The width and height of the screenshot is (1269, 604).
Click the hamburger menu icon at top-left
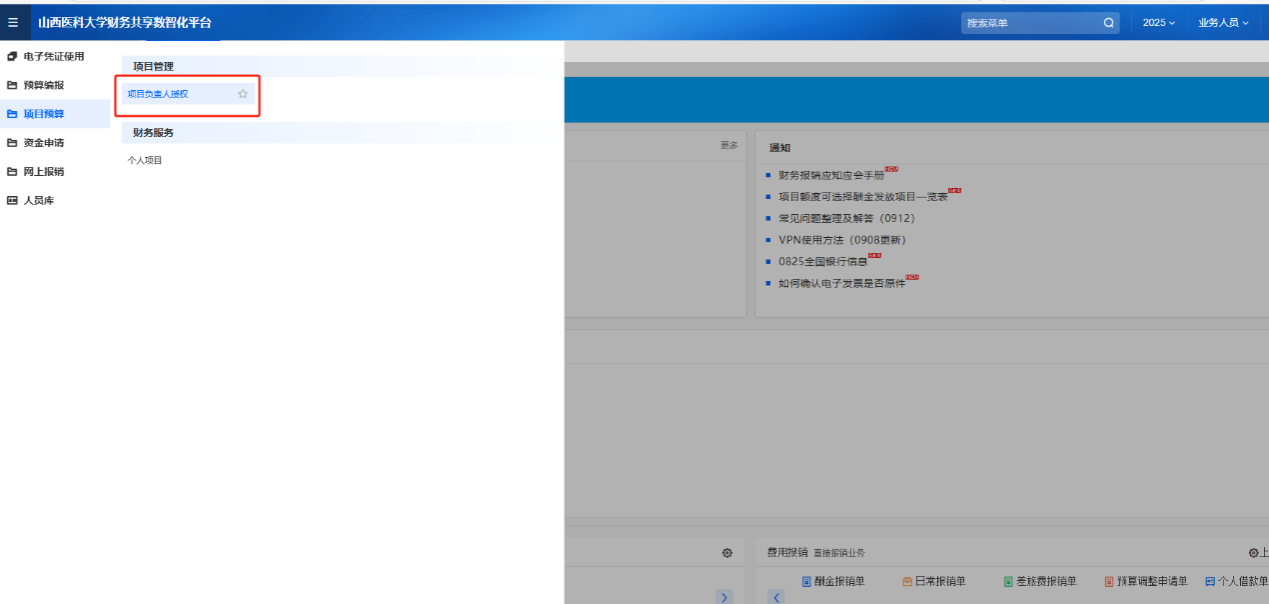[13, 22]
